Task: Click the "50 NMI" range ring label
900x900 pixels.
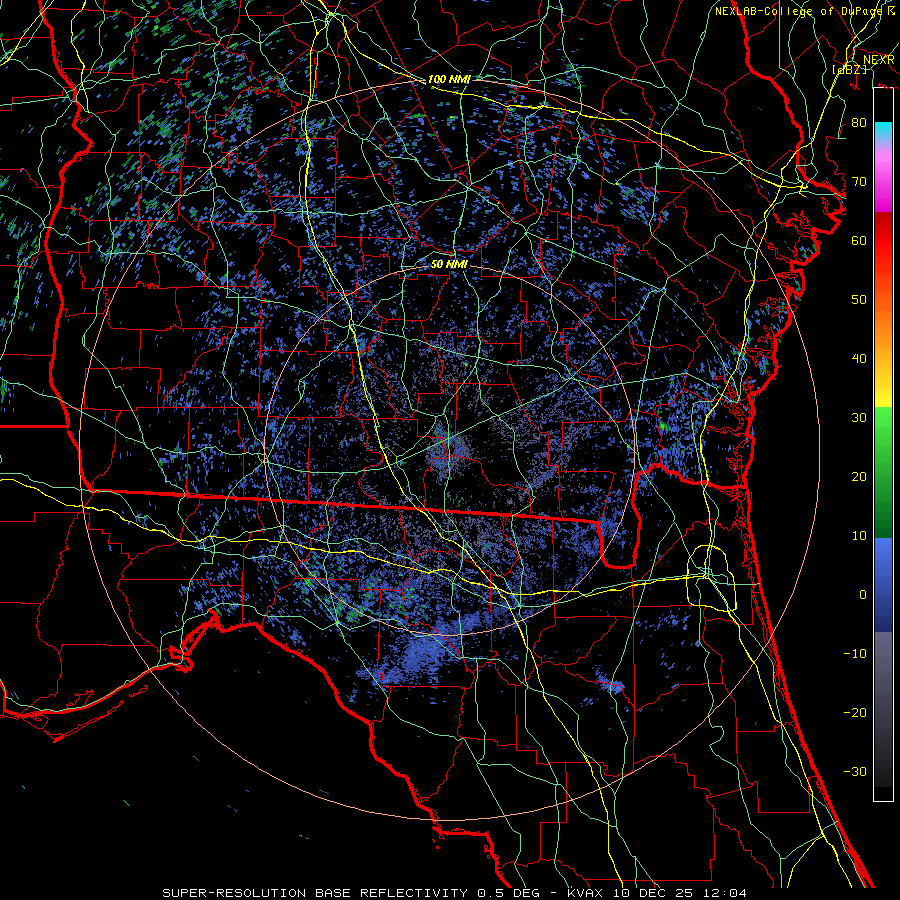Action: point(449,265)
